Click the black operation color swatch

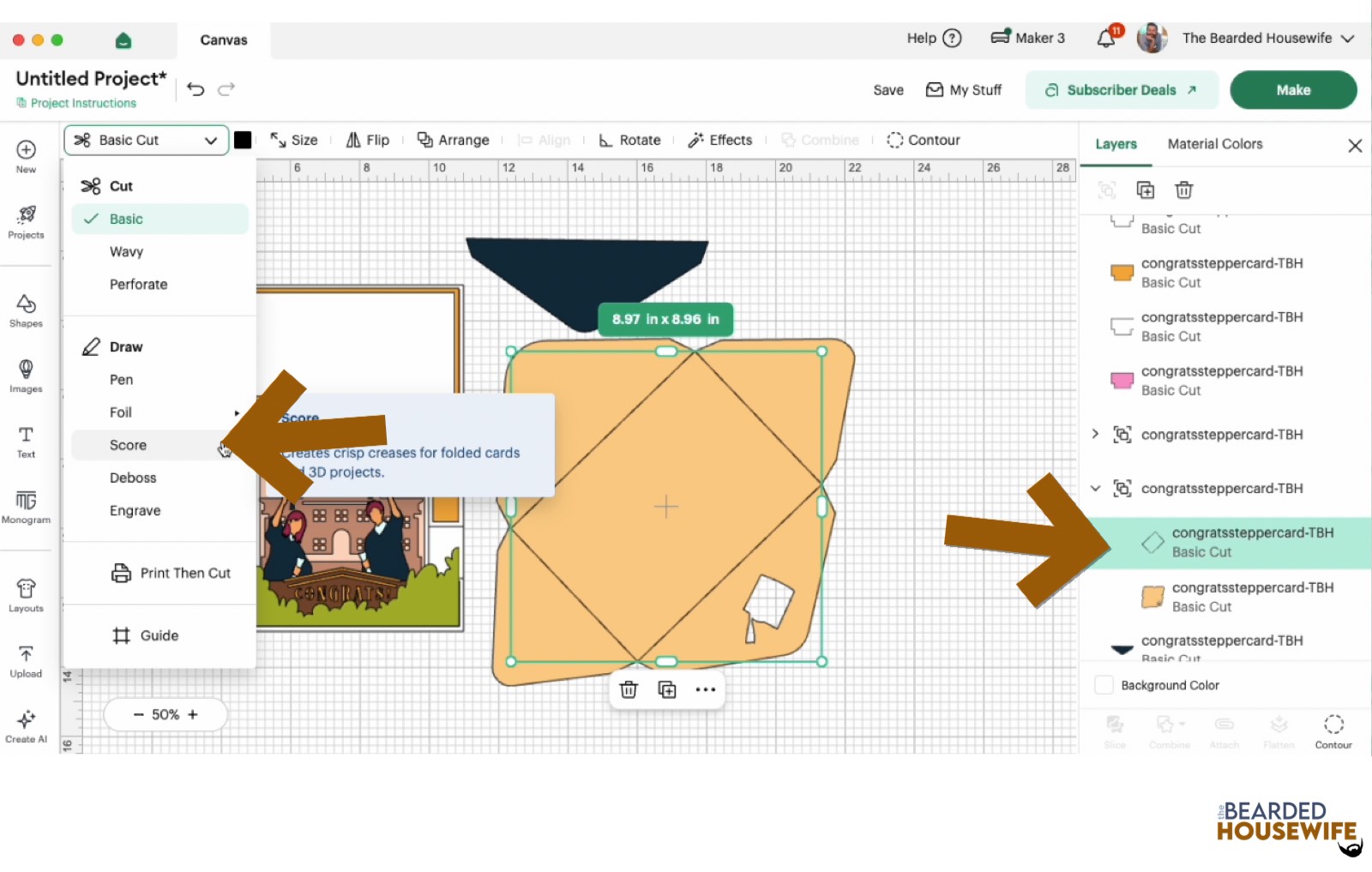[243, 140]
